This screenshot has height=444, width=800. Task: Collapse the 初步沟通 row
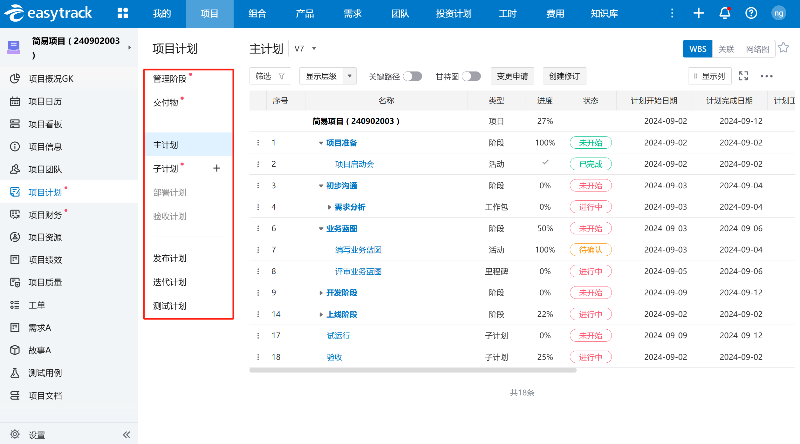pyautogui.click(x=321, y=186)
